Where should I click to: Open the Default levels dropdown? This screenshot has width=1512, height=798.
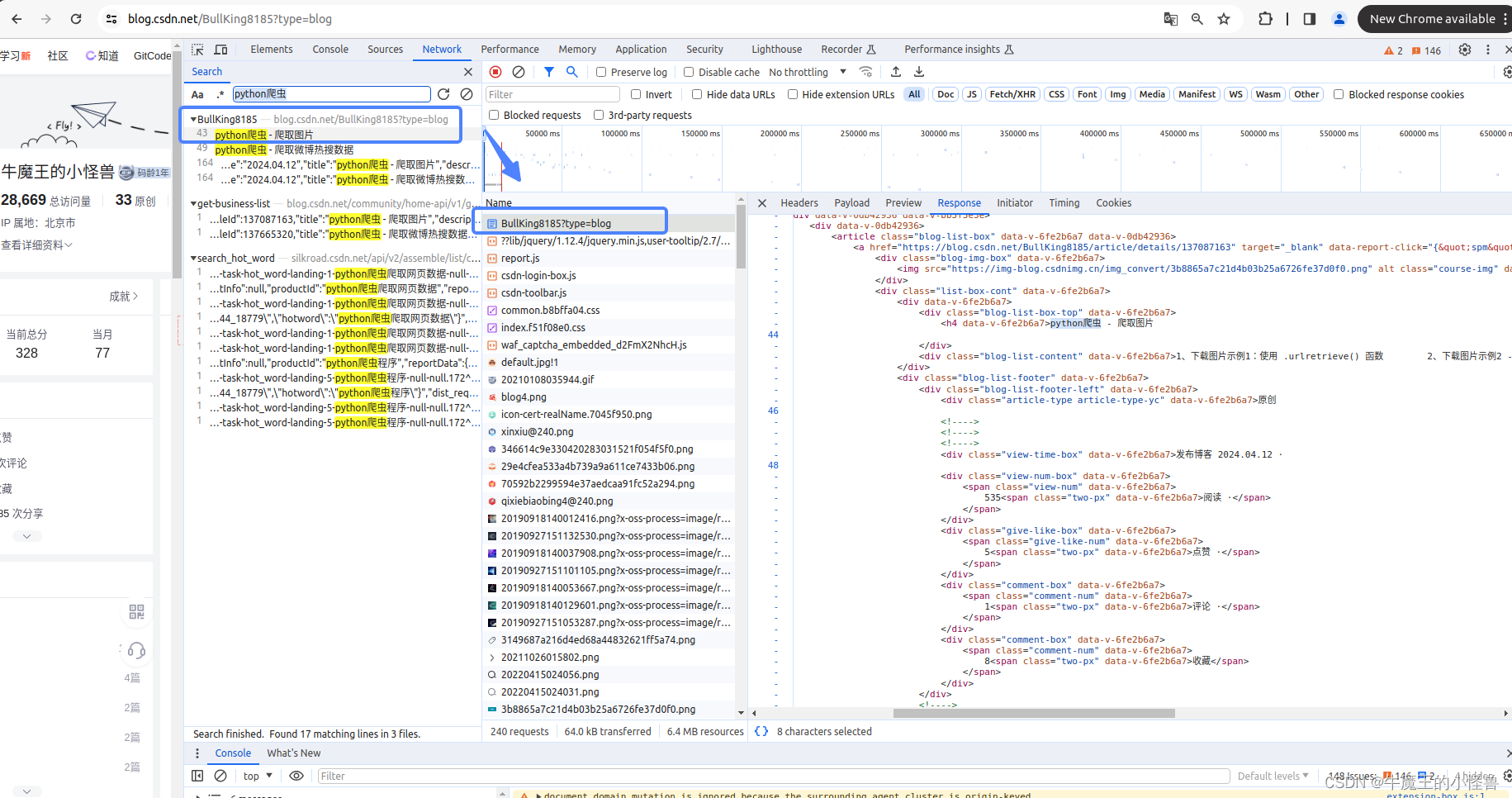coord(1273,776)
